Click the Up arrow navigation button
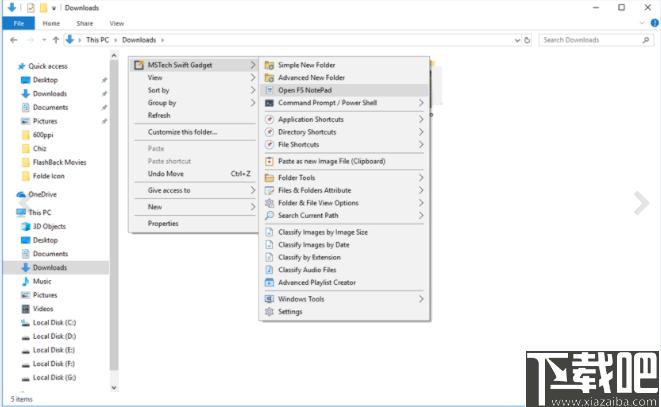 click(x=56, y=40)
